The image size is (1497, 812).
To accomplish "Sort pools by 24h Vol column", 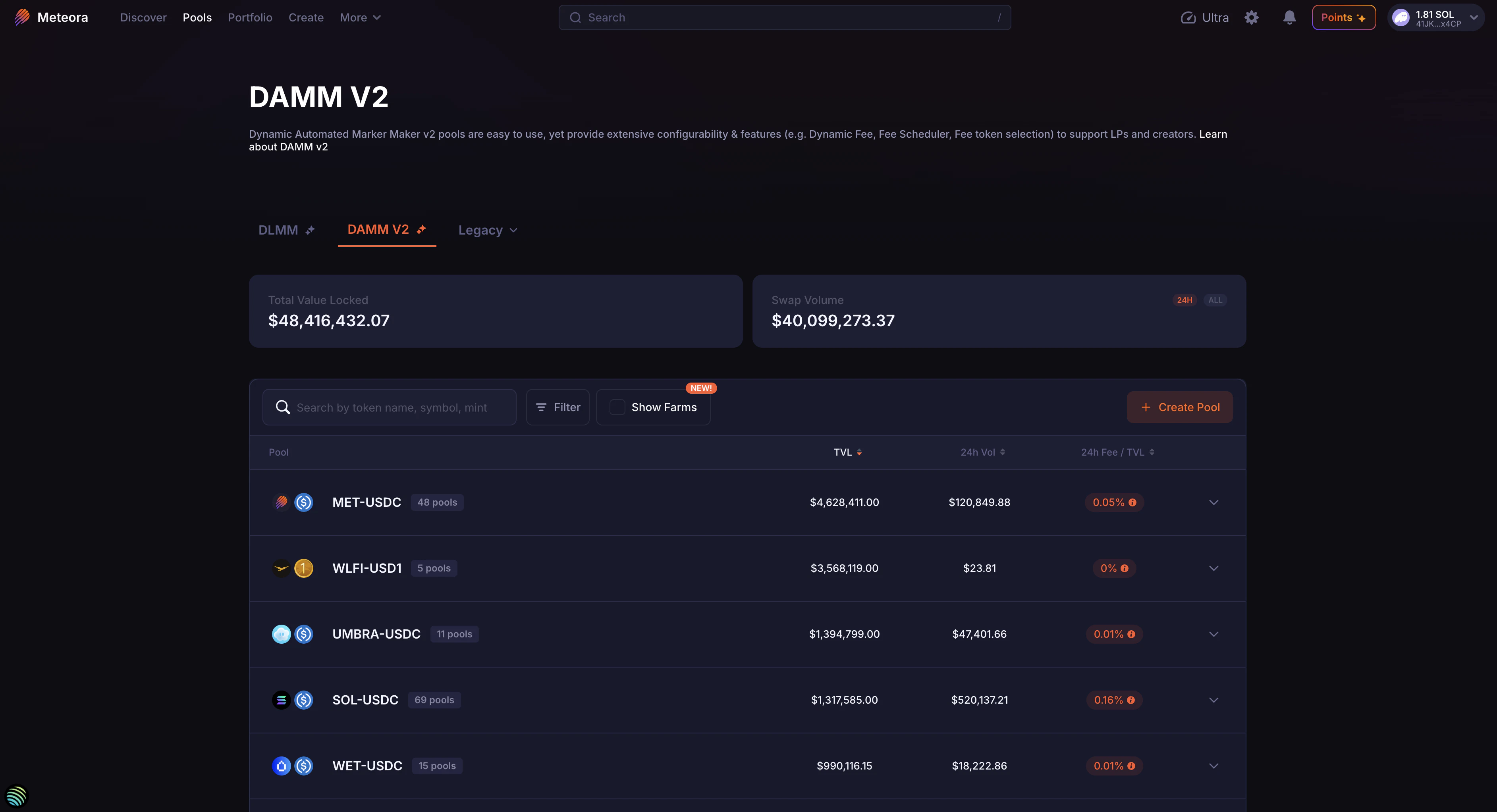I will pos(982,452).
